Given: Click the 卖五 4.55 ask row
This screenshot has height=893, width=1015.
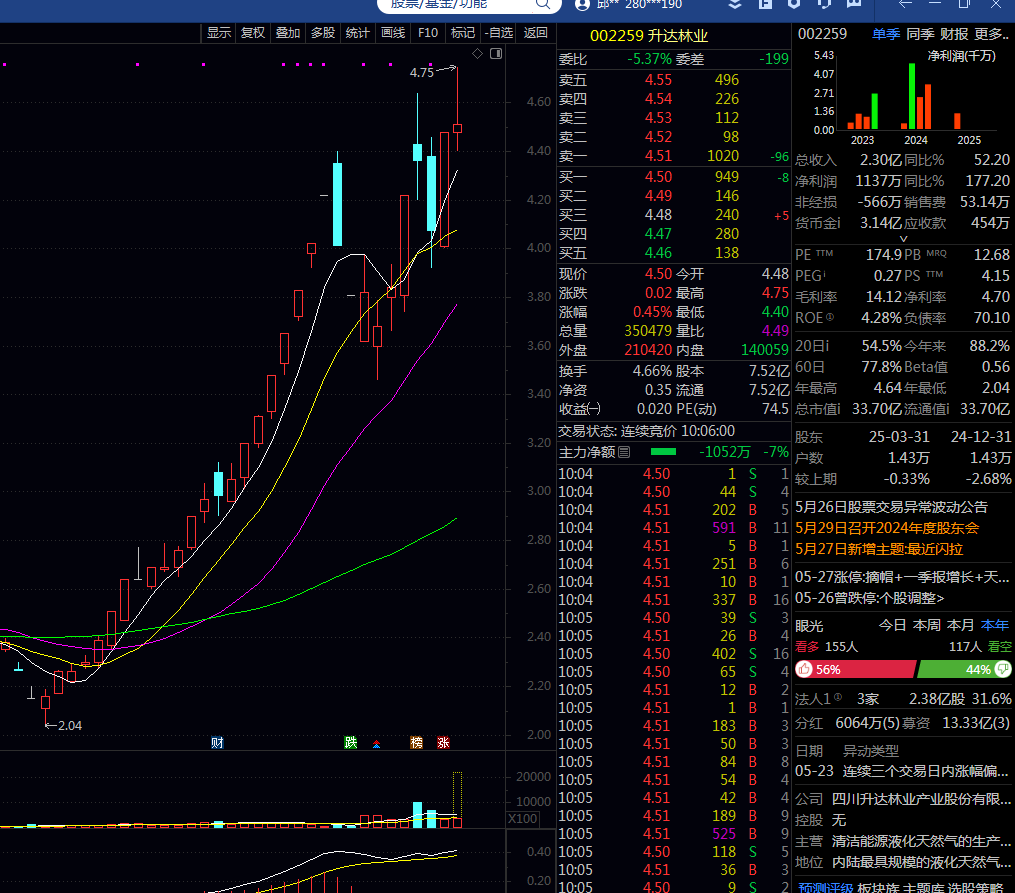Looking at the screenshot, I should pyautogui.click(x=674, y=80).
